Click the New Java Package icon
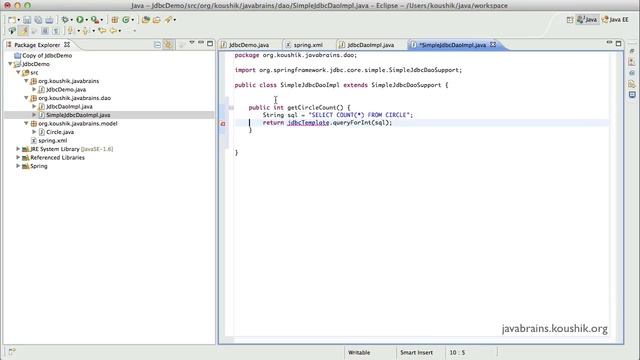This screenshot has width=640, height=360. [115, 20]
